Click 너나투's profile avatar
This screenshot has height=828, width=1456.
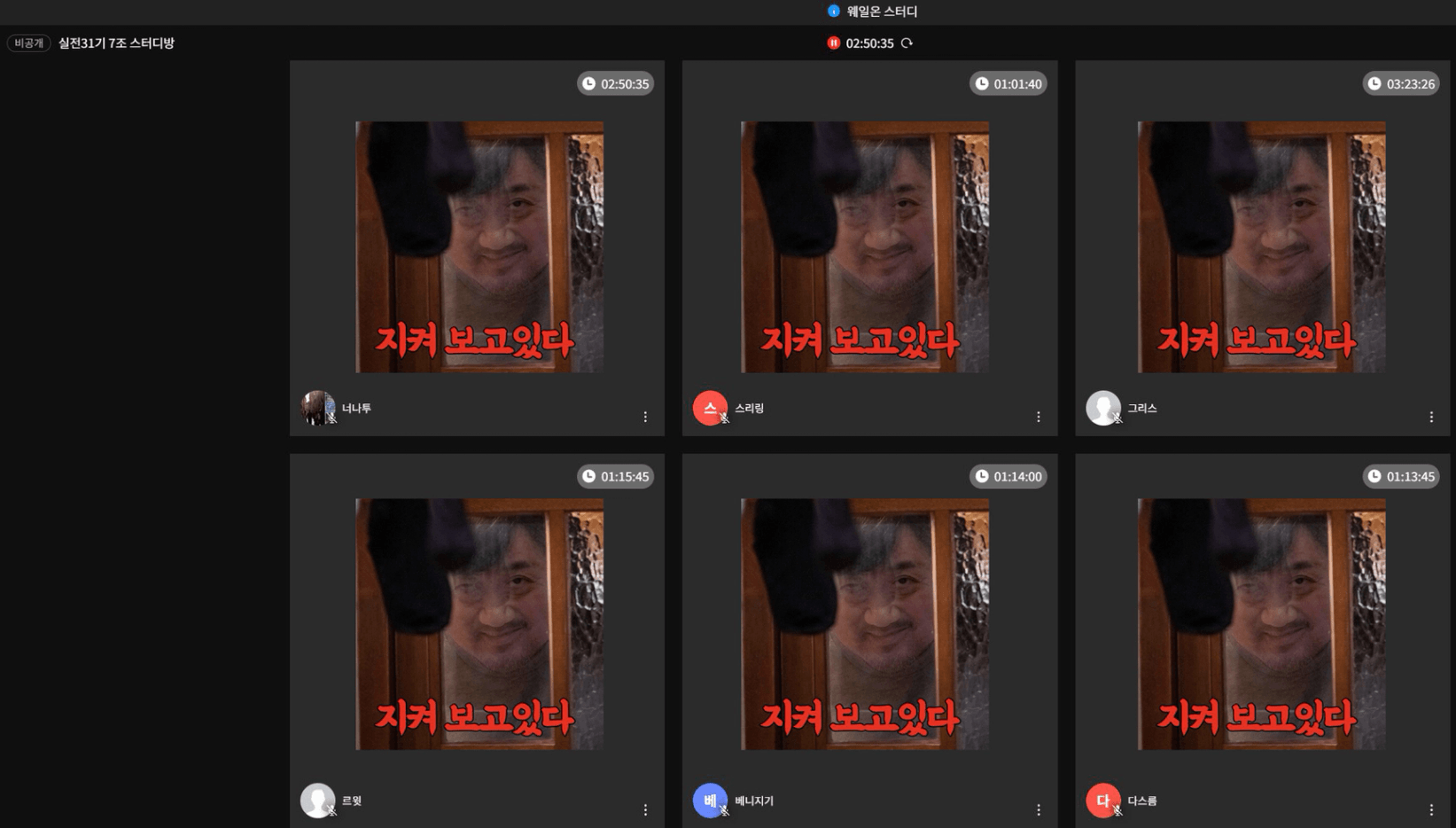click(x=317, y=408)
